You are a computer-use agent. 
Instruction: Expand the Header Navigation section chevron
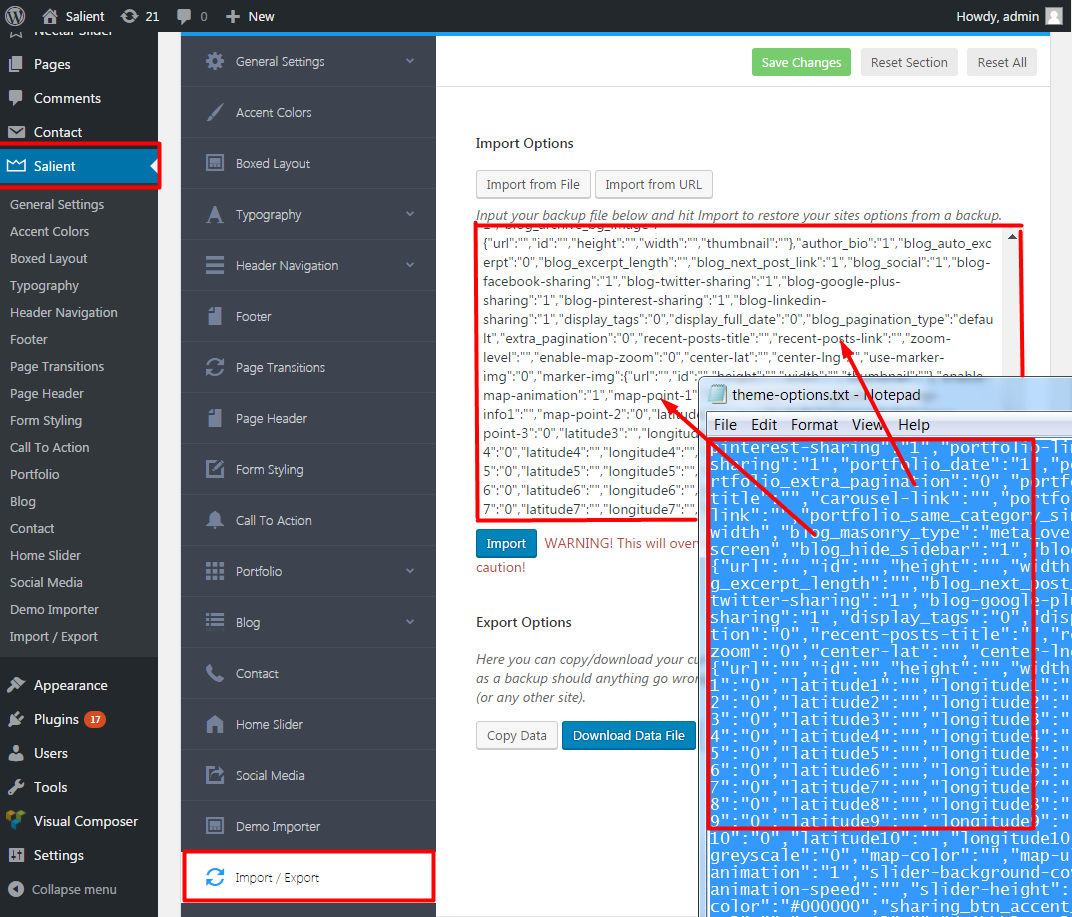410,265
